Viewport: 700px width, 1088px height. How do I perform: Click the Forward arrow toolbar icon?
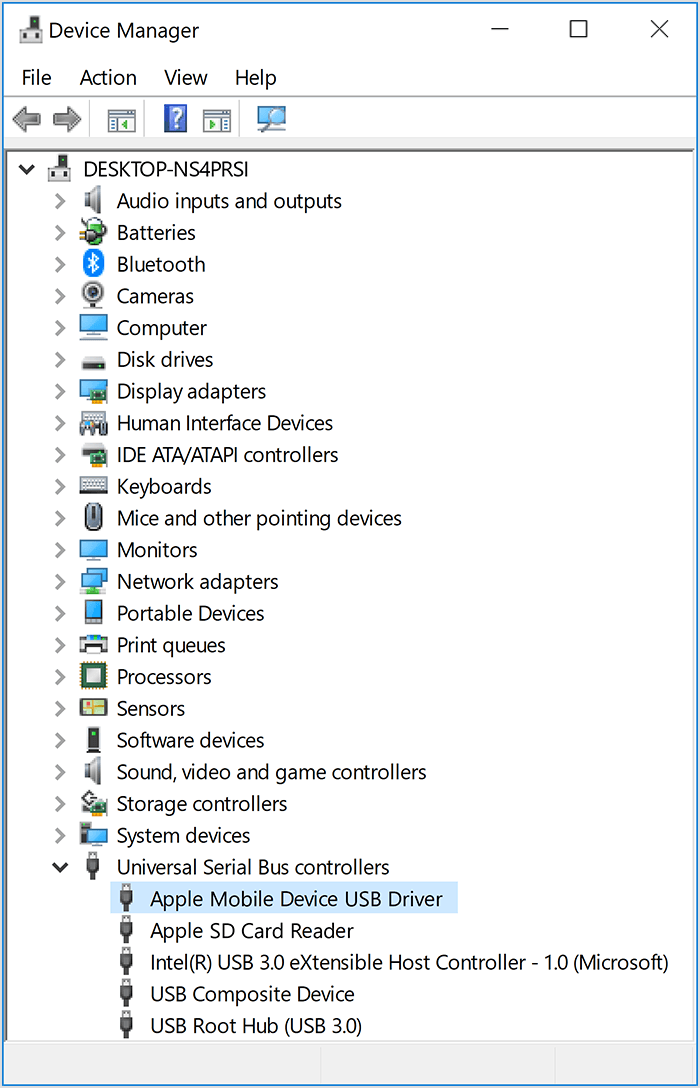[67, 120]
